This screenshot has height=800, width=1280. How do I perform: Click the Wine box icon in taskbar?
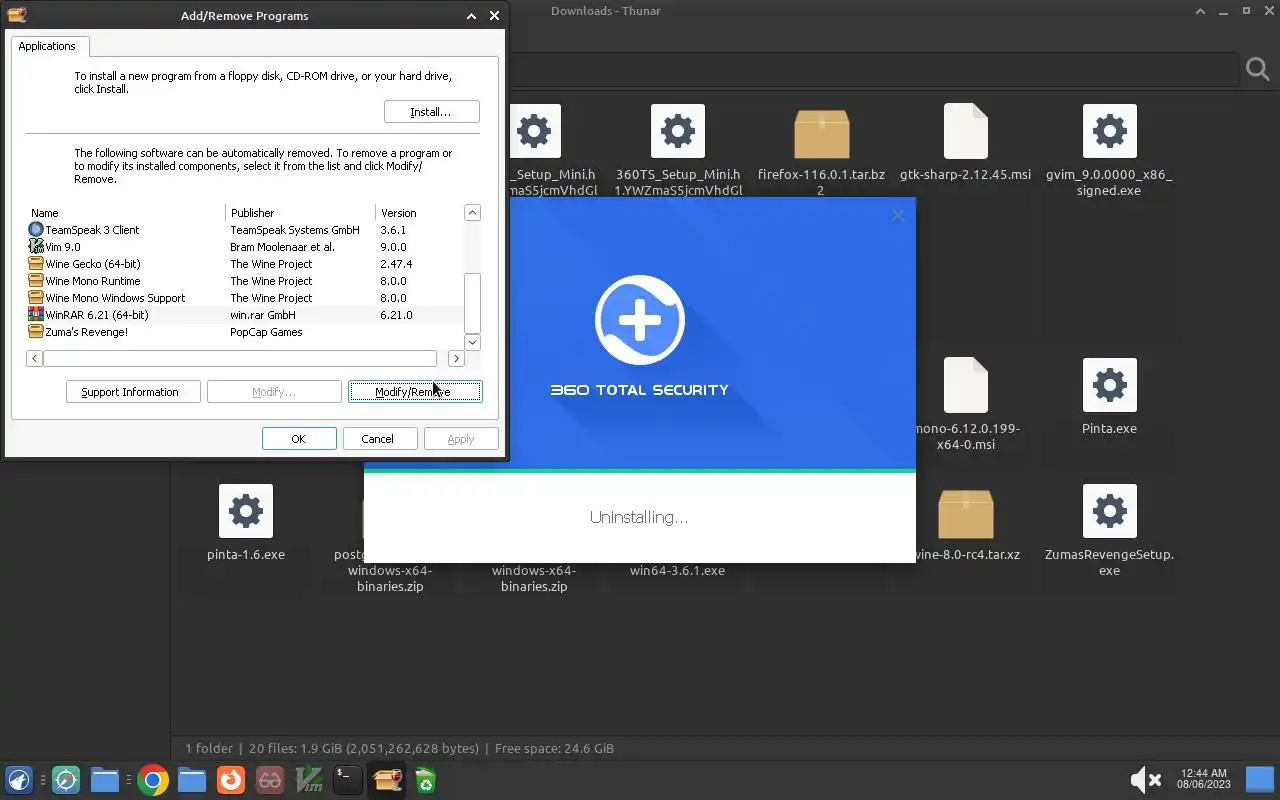387,780
